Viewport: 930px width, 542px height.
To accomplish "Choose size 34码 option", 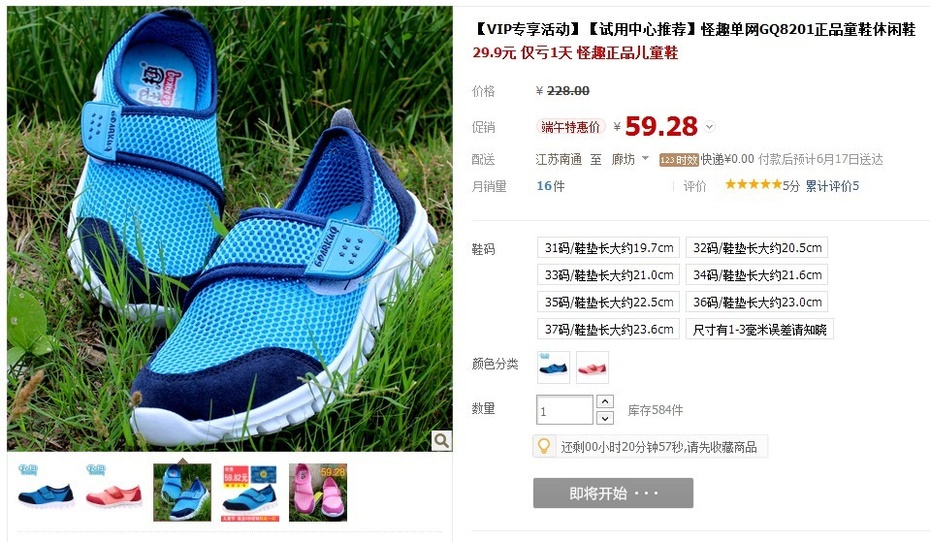I will (x=757, y=275).
